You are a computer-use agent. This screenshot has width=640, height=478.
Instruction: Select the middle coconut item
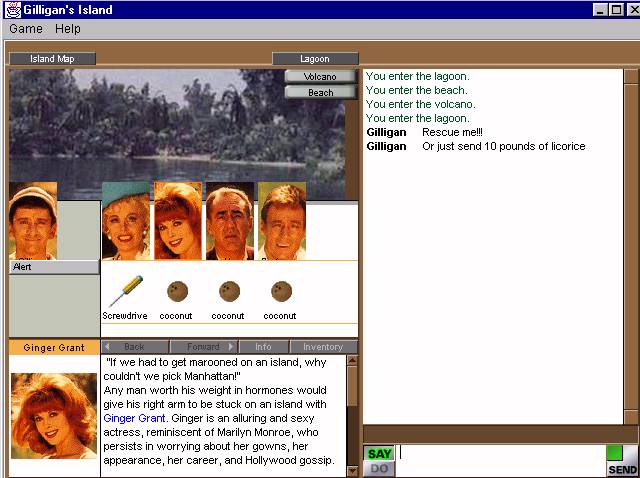pos(229,292)
